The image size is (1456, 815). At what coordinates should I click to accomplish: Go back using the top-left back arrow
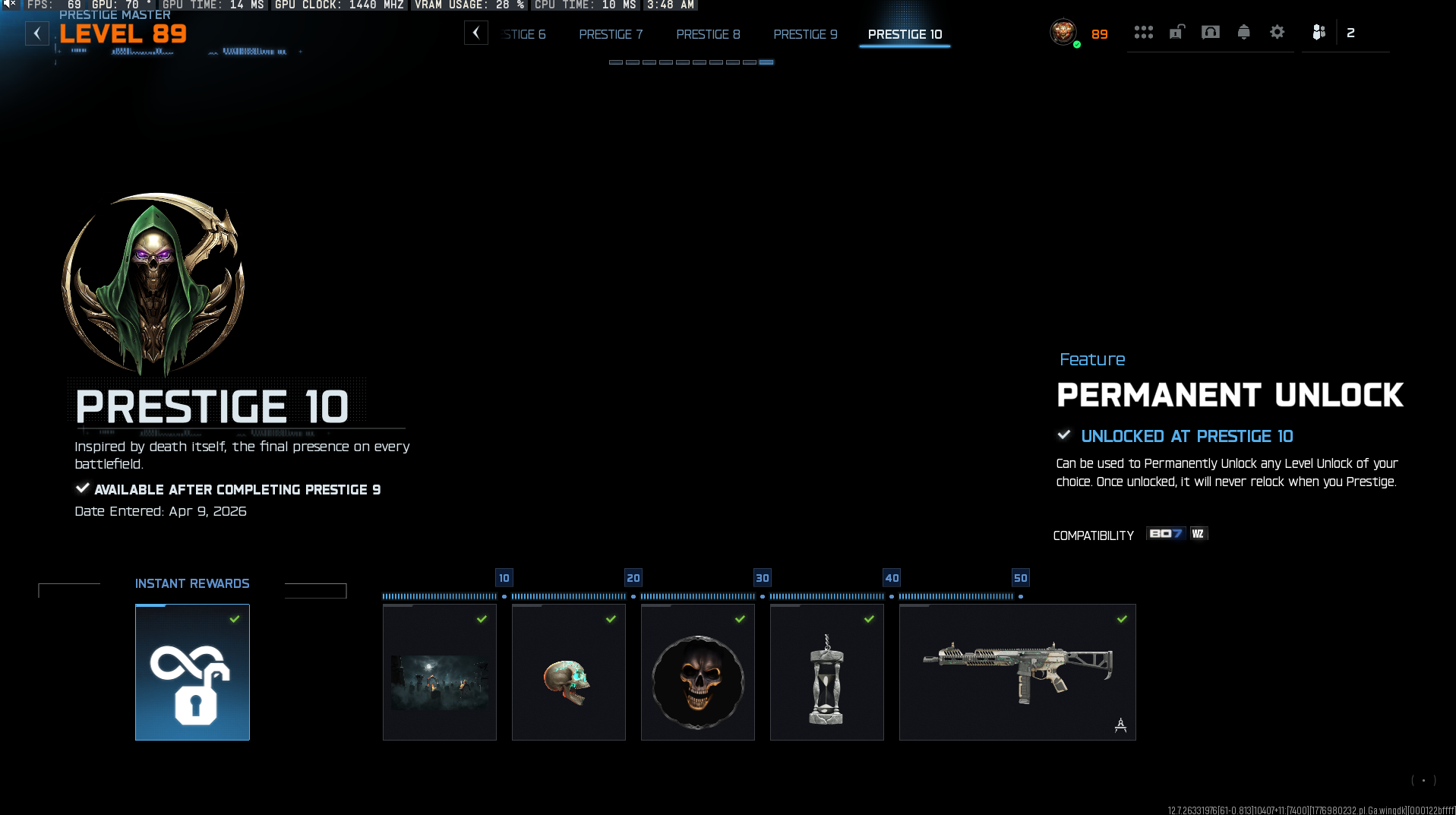(36, 33)
